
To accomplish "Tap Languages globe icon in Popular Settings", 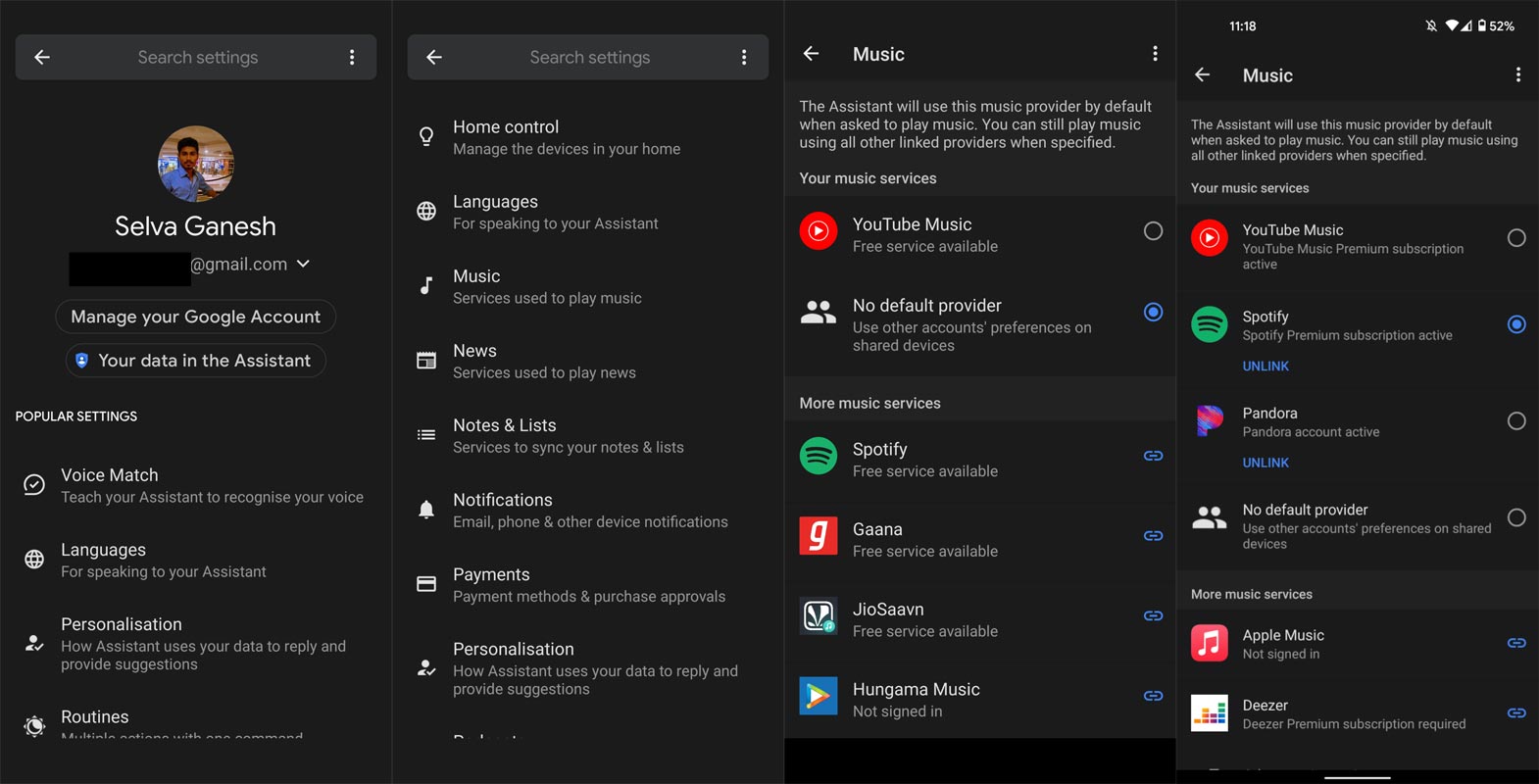I will click(x=34, y=559).
